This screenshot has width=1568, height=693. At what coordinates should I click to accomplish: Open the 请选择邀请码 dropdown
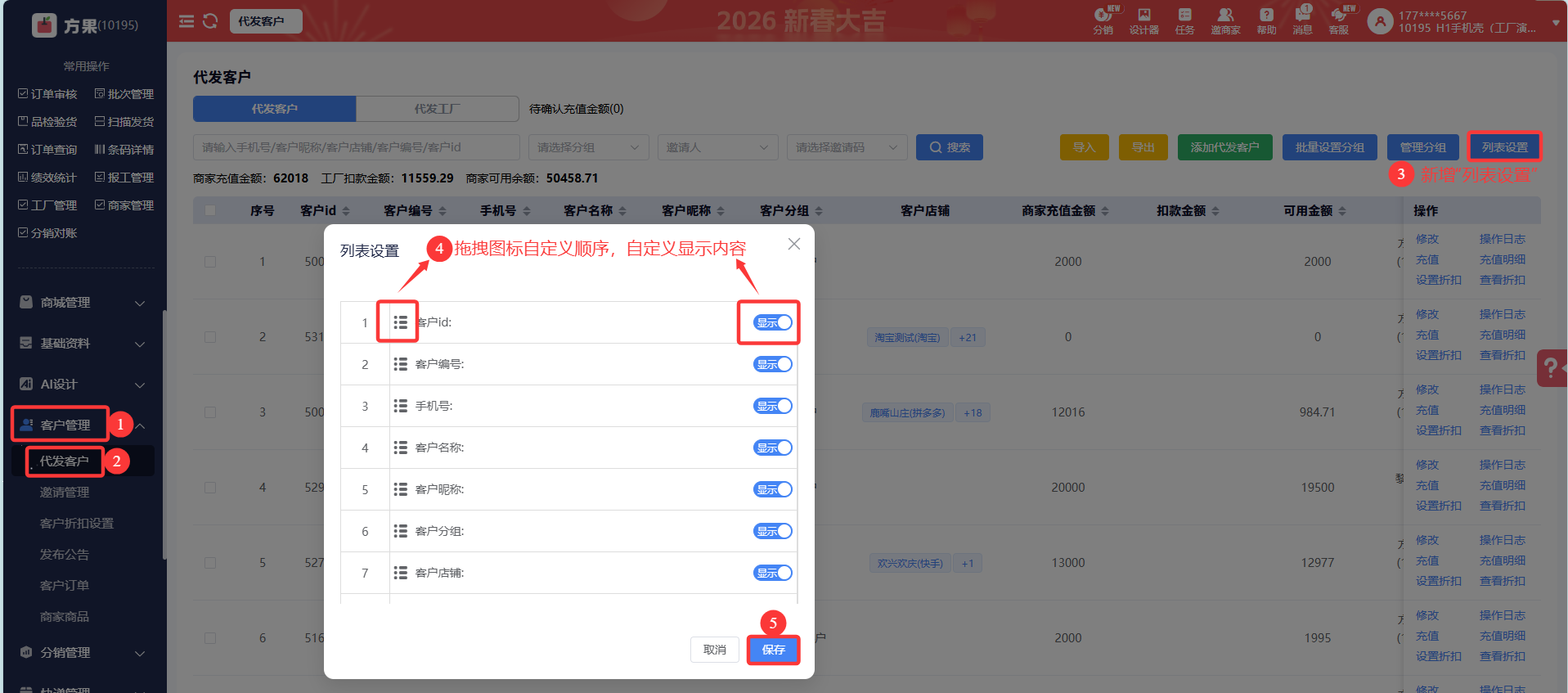[847, 147]
